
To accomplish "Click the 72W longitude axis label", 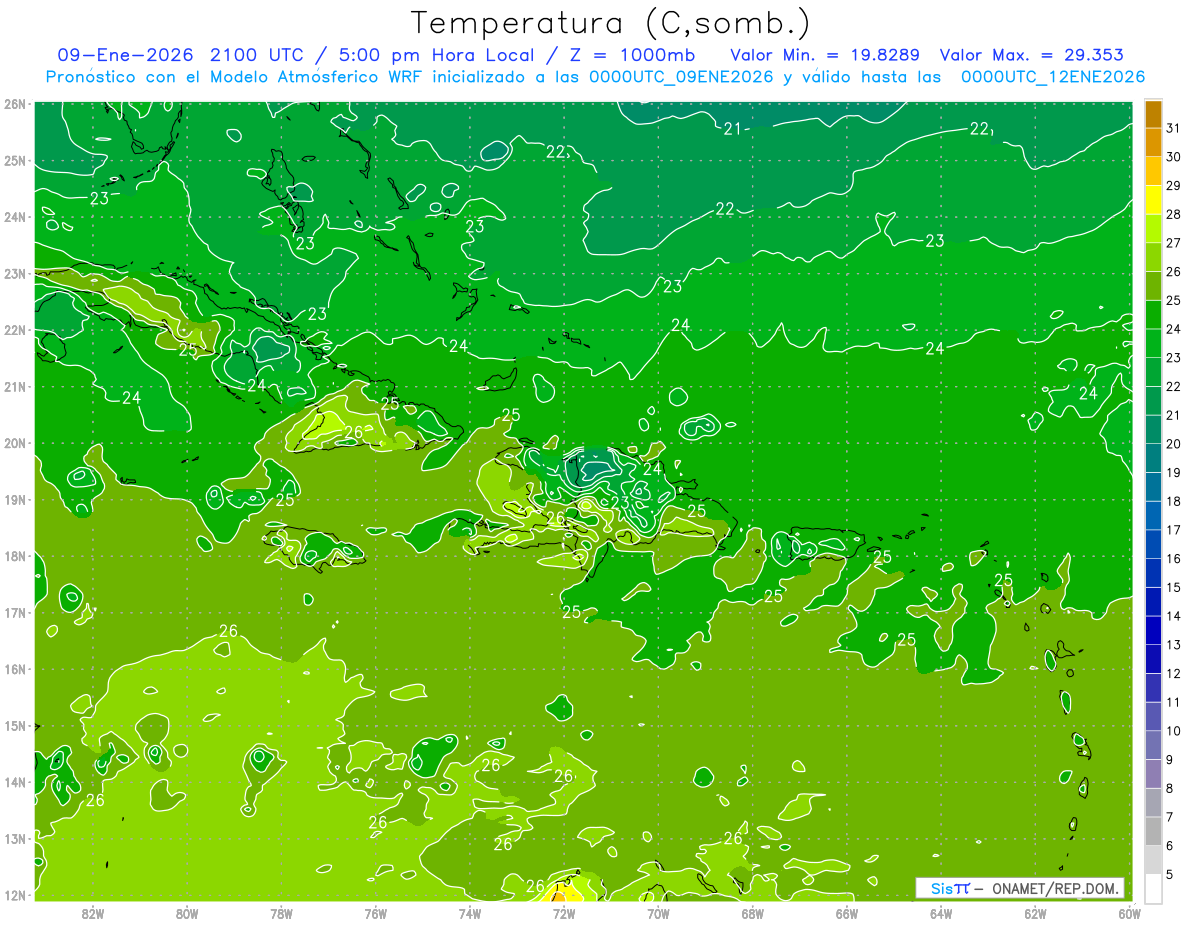I will [x=564, y=913].
